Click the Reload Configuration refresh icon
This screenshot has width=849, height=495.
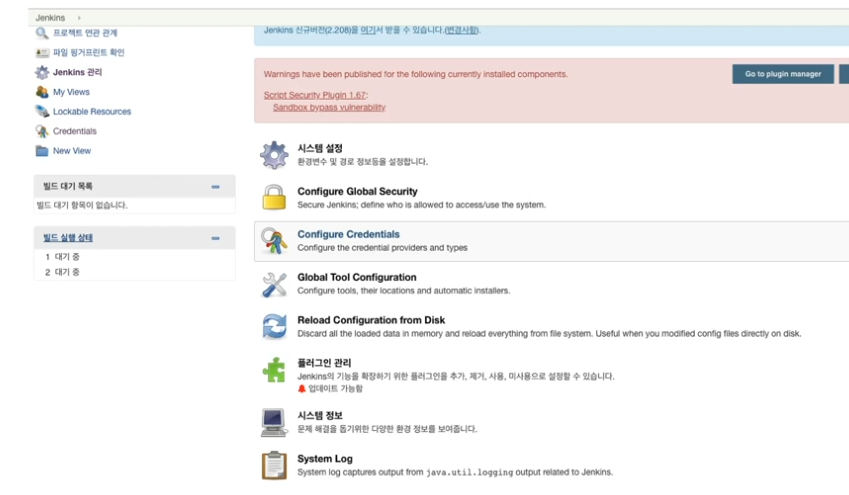pos(274,327)
